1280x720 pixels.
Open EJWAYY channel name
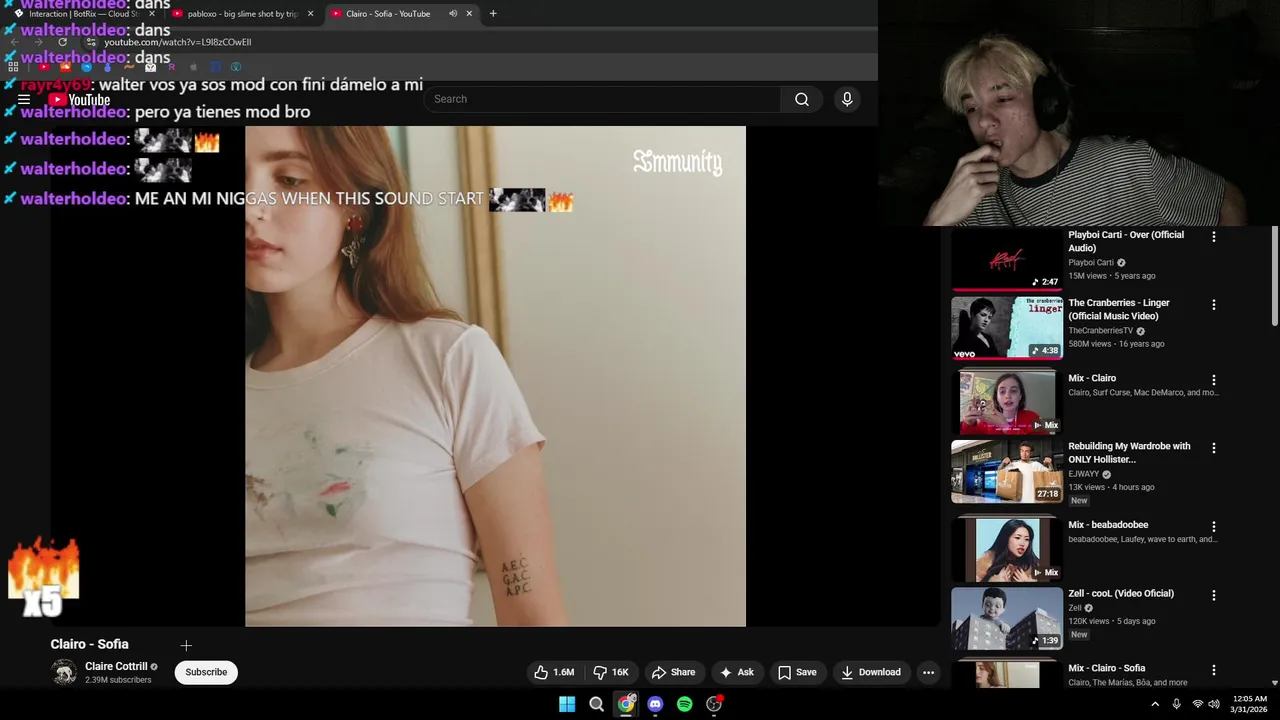1083,474
